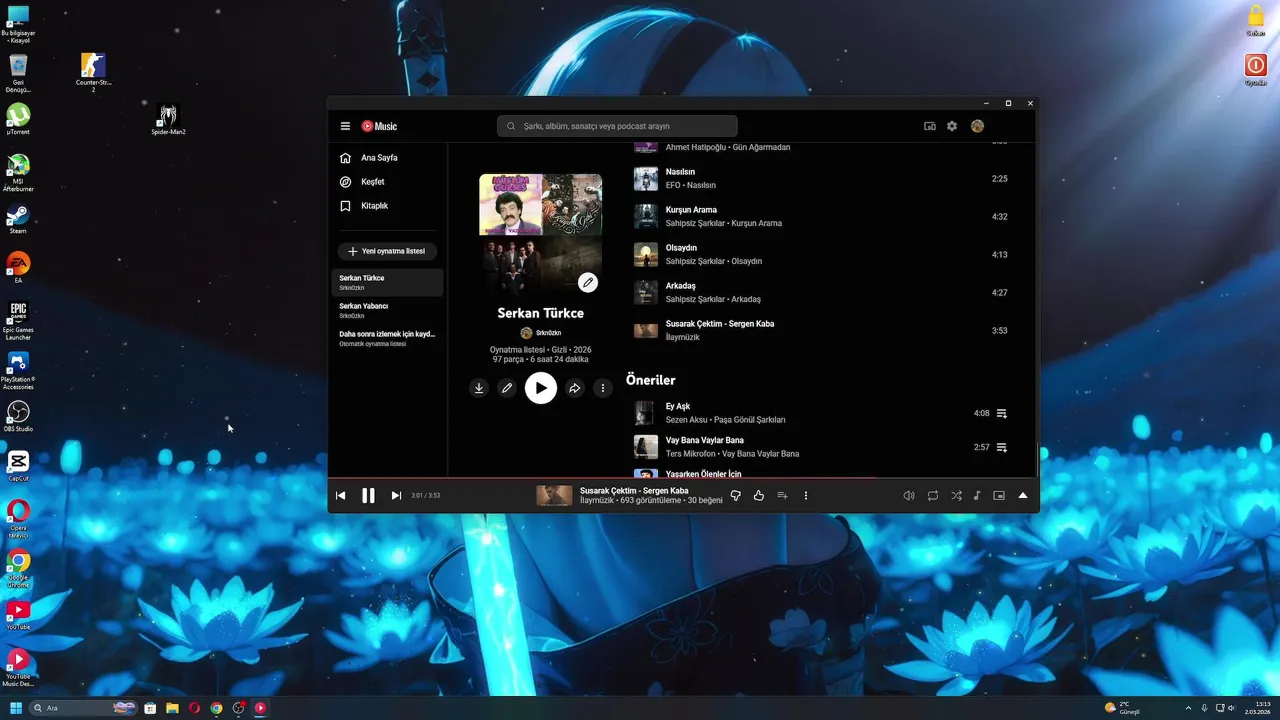The image size is (1280, 720).
Task: Skip to the next track
Action: 396,495
